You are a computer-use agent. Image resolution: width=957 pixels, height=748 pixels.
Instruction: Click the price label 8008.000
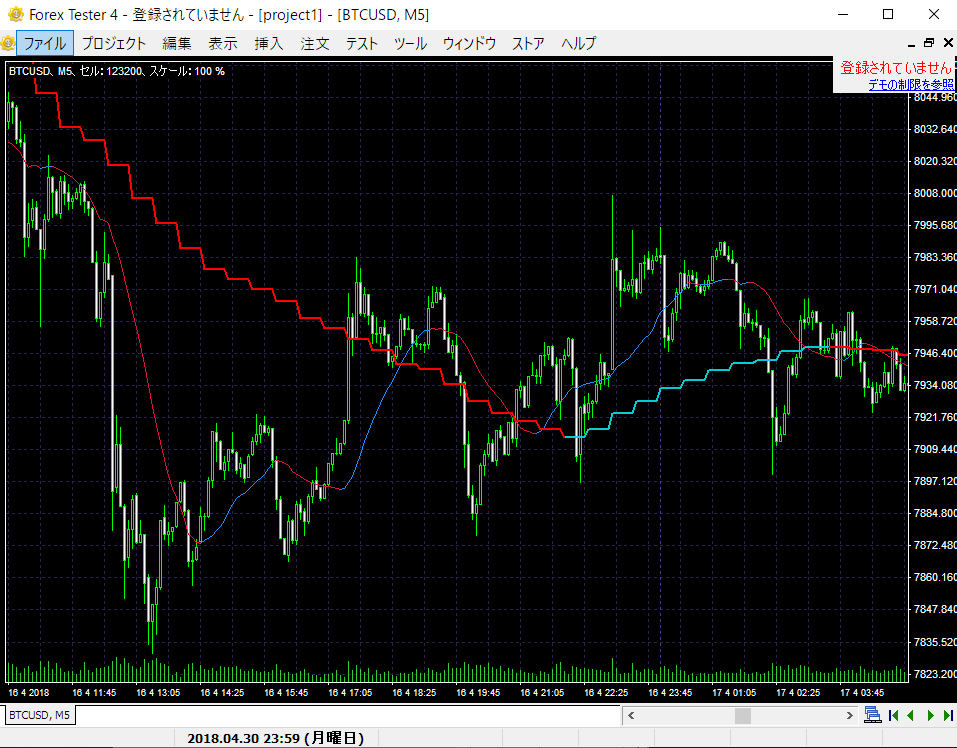coord(934,193)
